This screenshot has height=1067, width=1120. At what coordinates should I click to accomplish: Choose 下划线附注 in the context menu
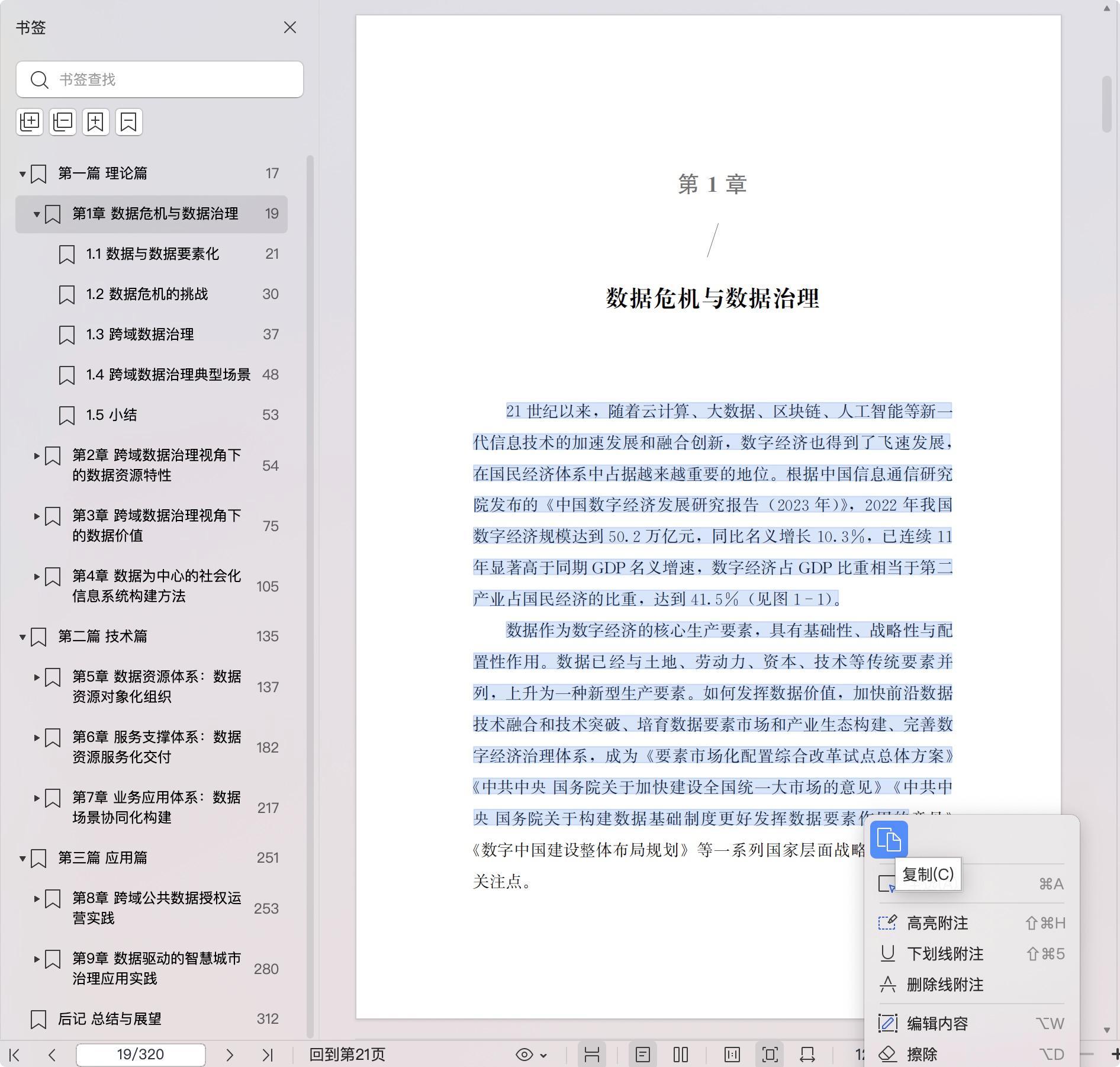[x=945, y=954]
